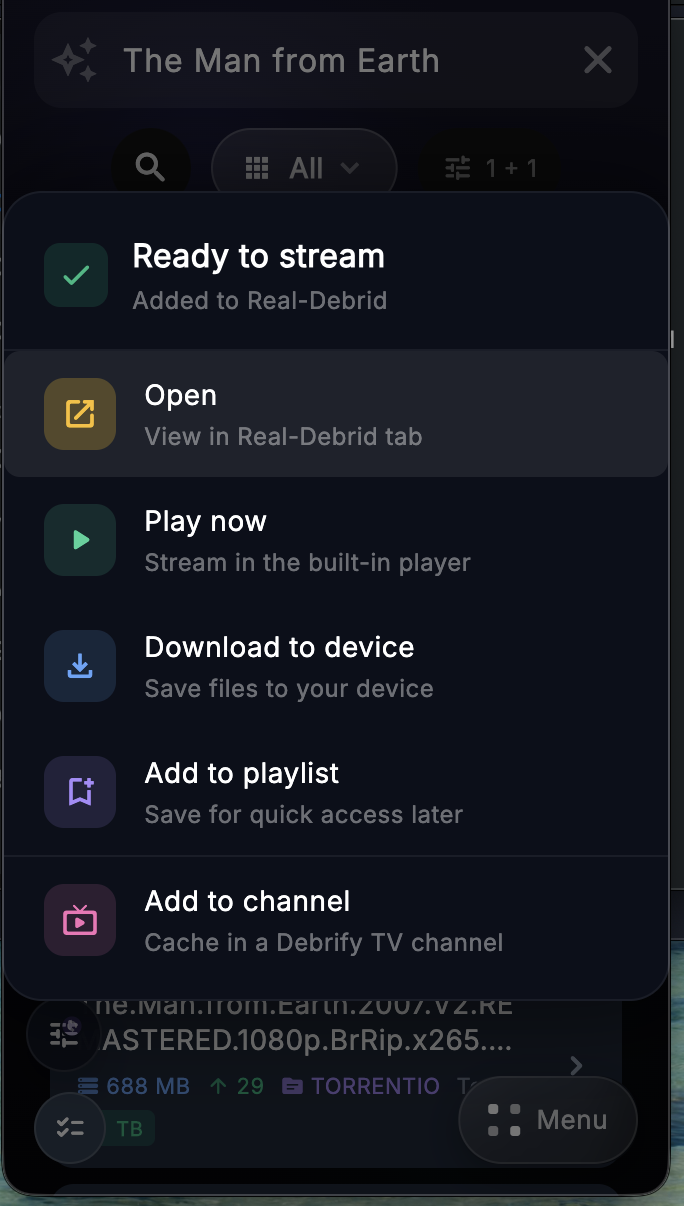
Task: Click the round filter sliders button at left
Action: click(63, 1035)
